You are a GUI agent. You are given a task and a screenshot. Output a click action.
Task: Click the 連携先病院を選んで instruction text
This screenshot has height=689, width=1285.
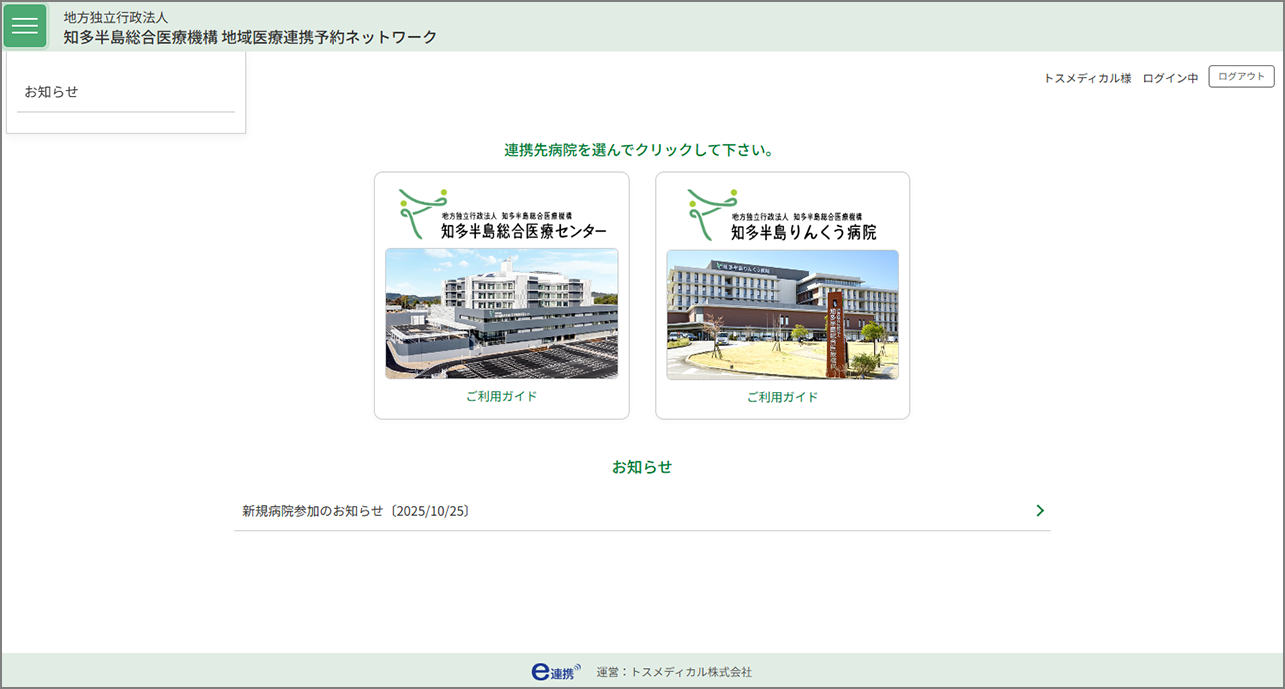click(640, 150)
